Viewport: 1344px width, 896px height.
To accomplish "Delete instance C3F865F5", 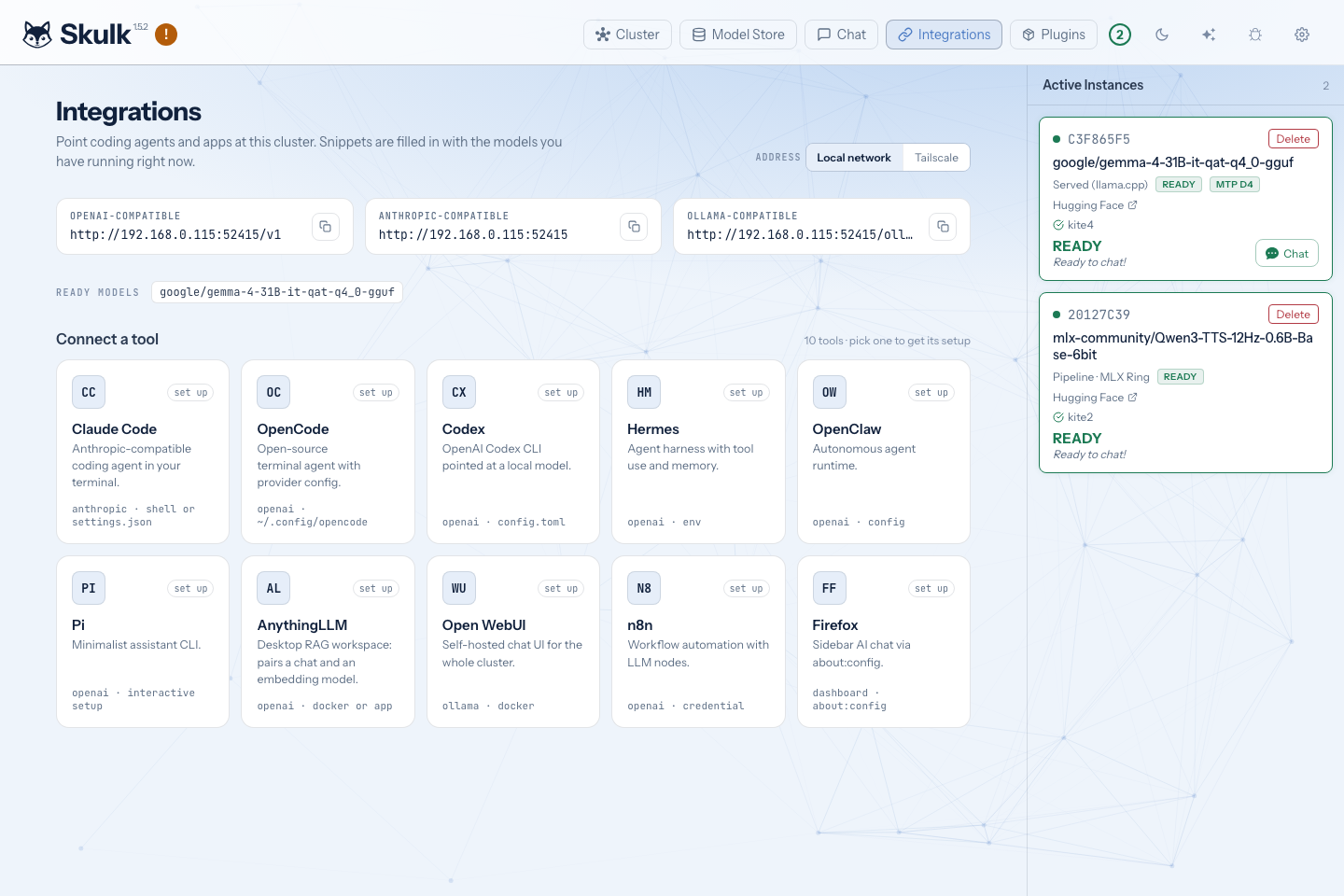I will [1293, 139].
